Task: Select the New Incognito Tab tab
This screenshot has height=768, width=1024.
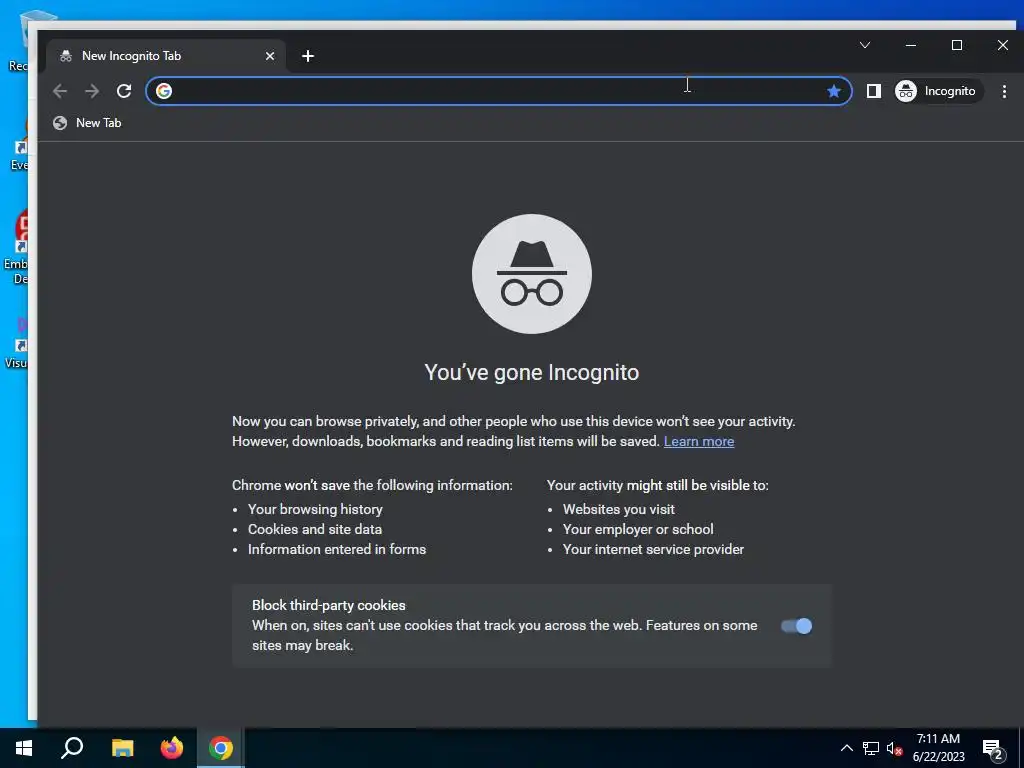Action: point(166,56)
